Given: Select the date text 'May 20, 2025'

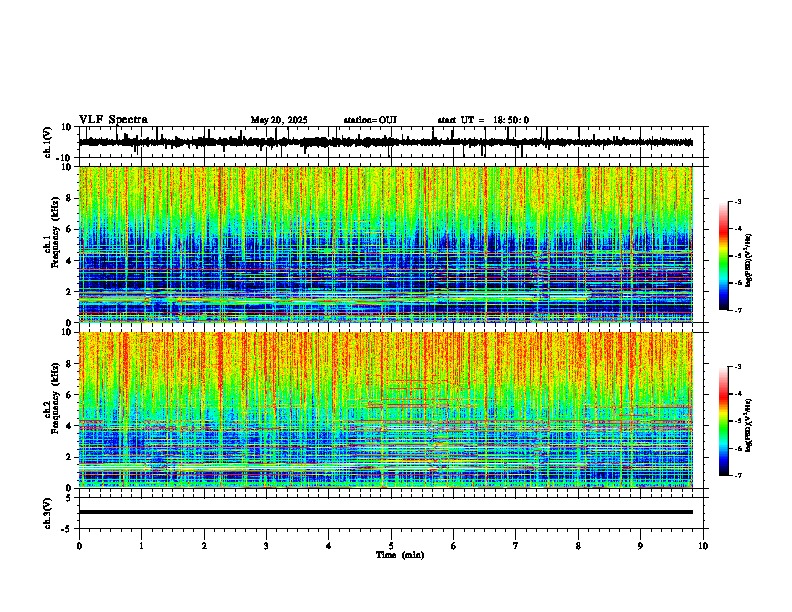Looking at the screenshot, I should (x=279, y=120).
